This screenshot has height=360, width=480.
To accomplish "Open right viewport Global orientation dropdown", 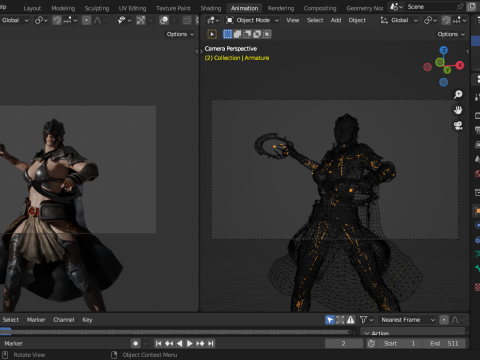I will [x=399, y=20].
